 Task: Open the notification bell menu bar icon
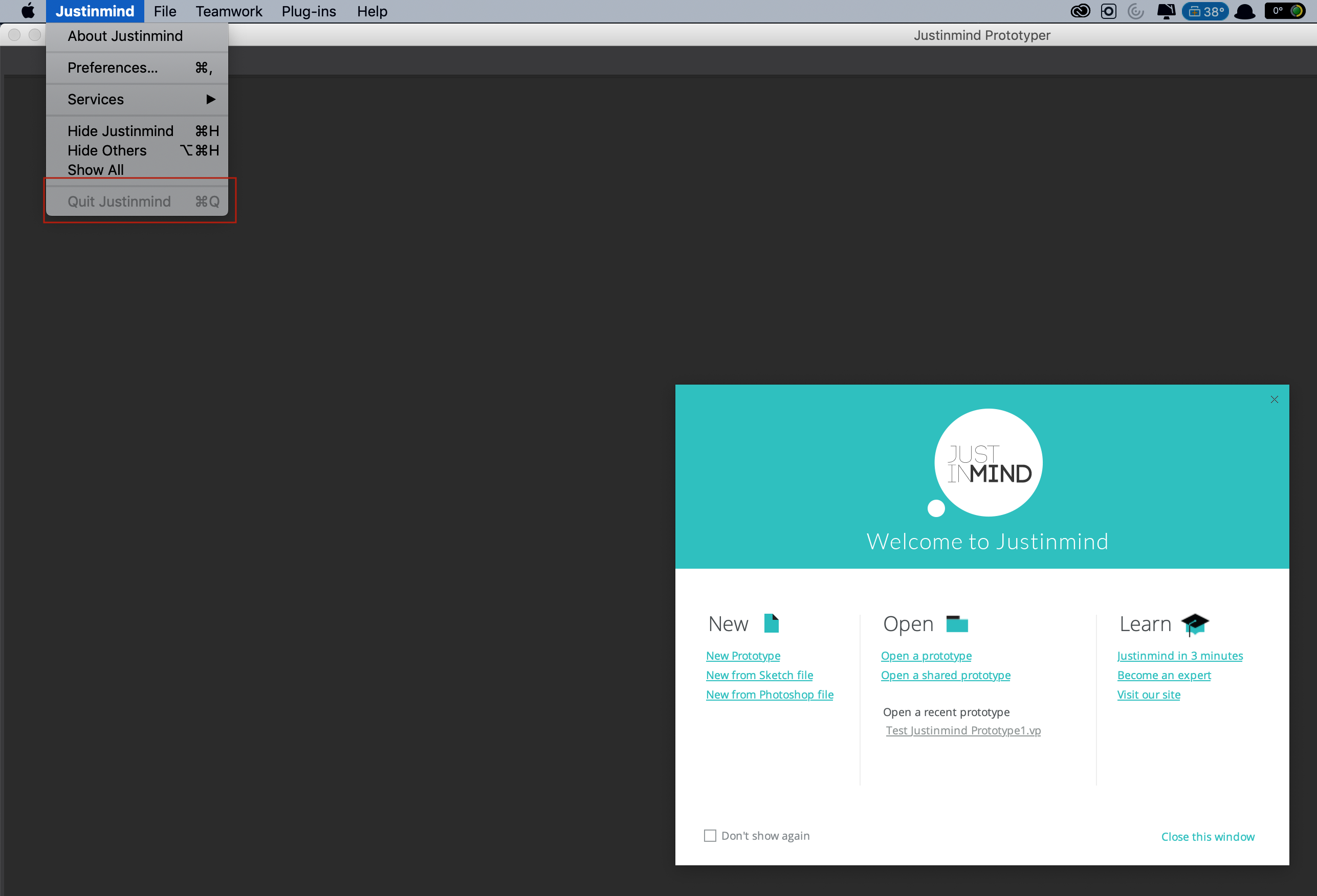coord(1166,11)
